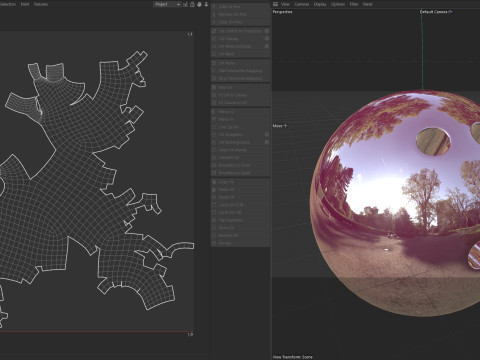Open the Remap command
The image size is (480, 360).
click(x=240, y=243)
